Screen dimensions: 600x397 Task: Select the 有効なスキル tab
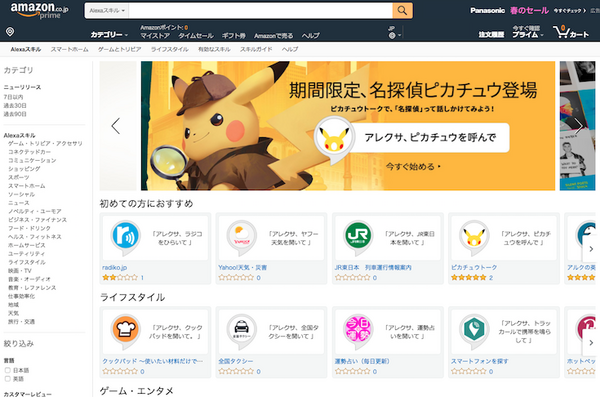pos(214,49)
